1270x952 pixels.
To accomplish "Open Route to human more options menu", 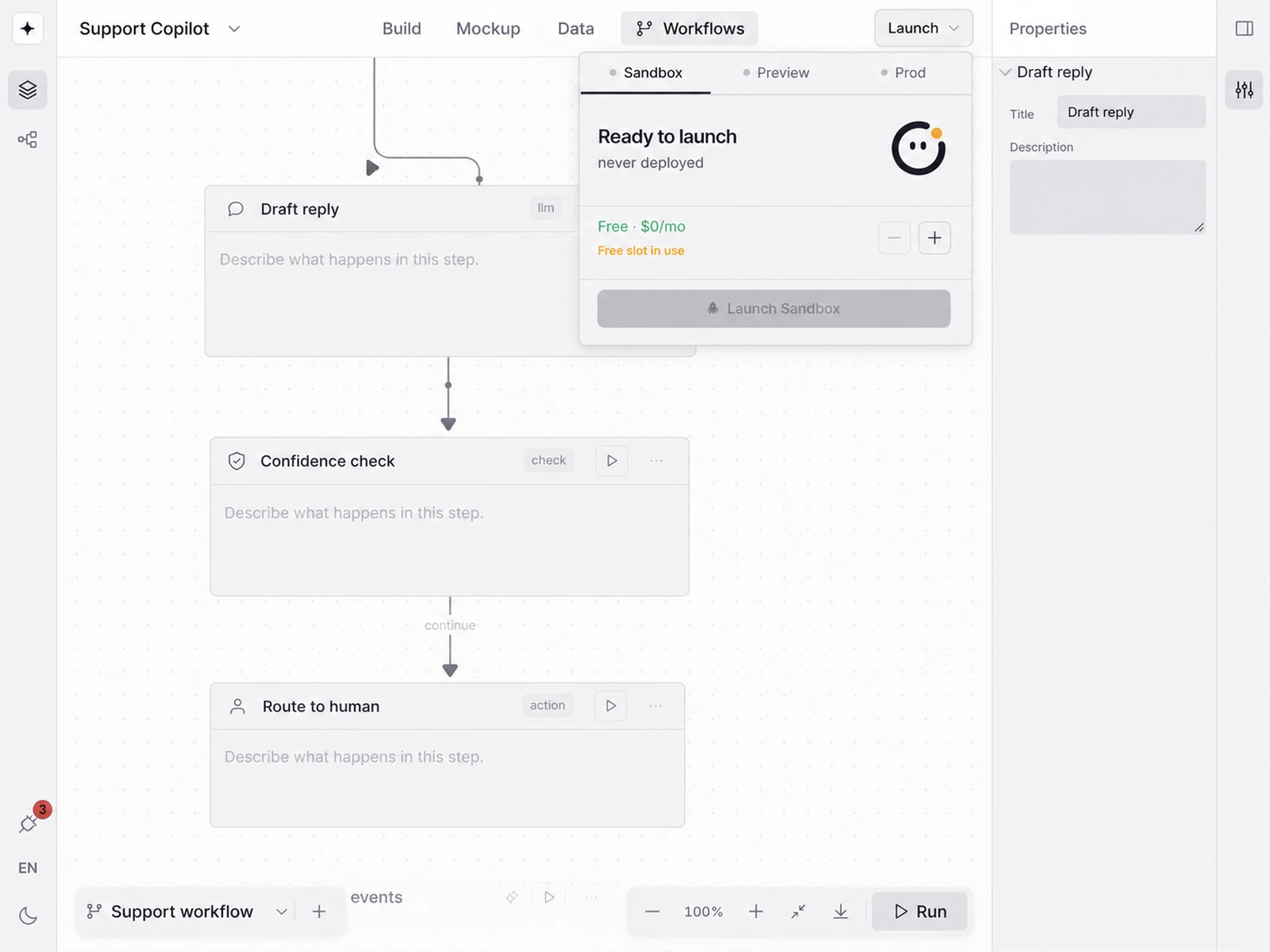I will [x=656, y=705].
